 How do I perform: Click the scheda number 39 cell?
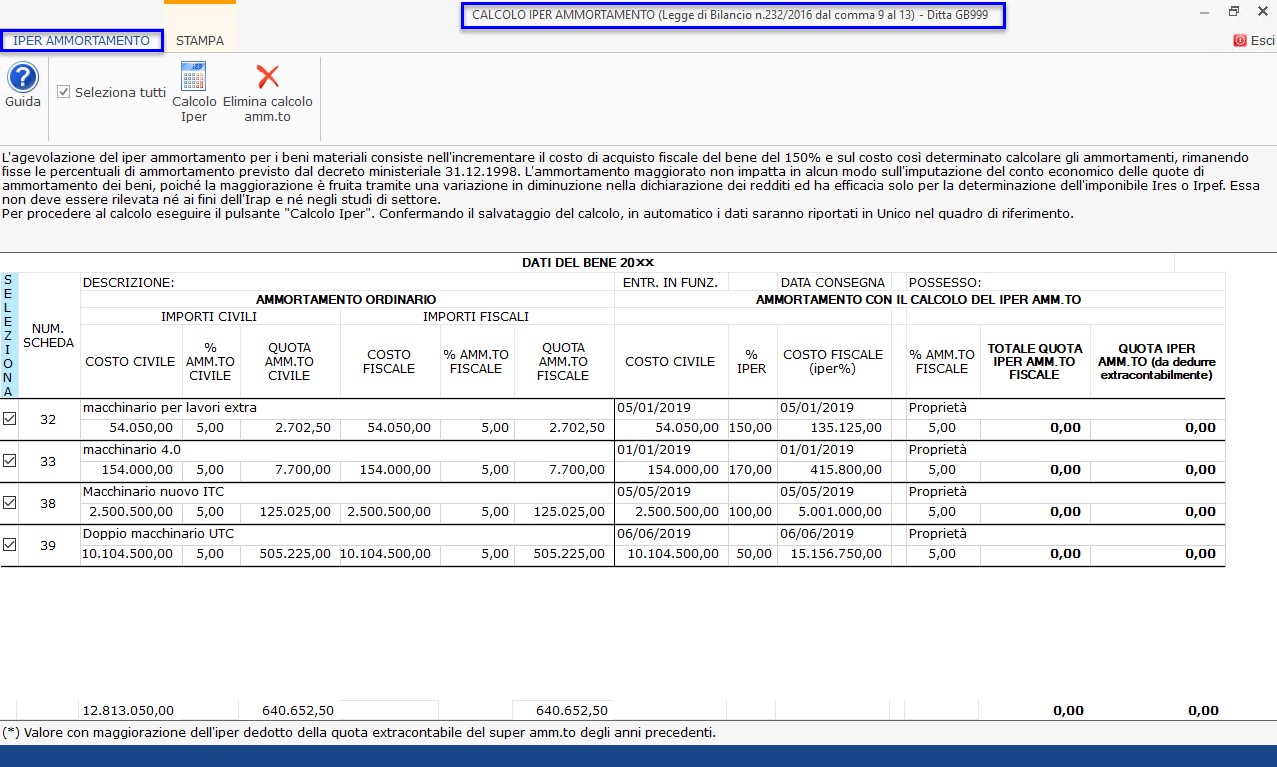click(48, 545)
